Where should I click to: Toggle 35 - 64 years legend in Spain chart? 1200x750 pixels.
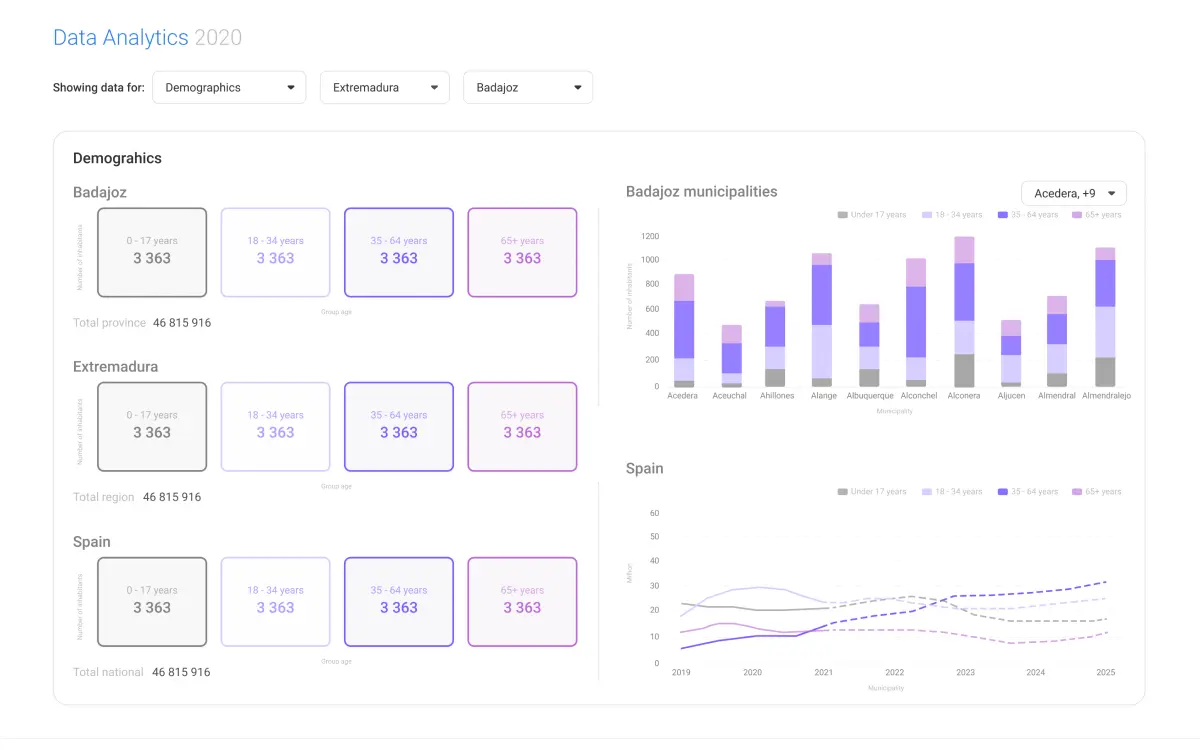[1027, 492]
